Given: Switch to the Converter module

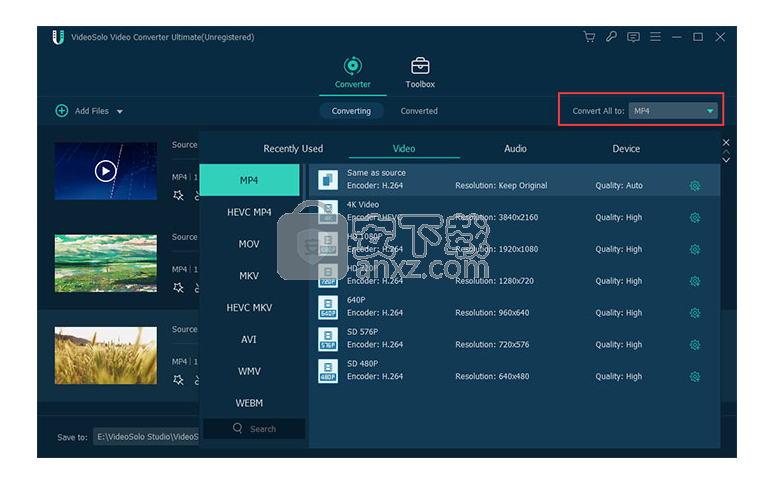Looking at the screenshot, I should coord(353,73).
